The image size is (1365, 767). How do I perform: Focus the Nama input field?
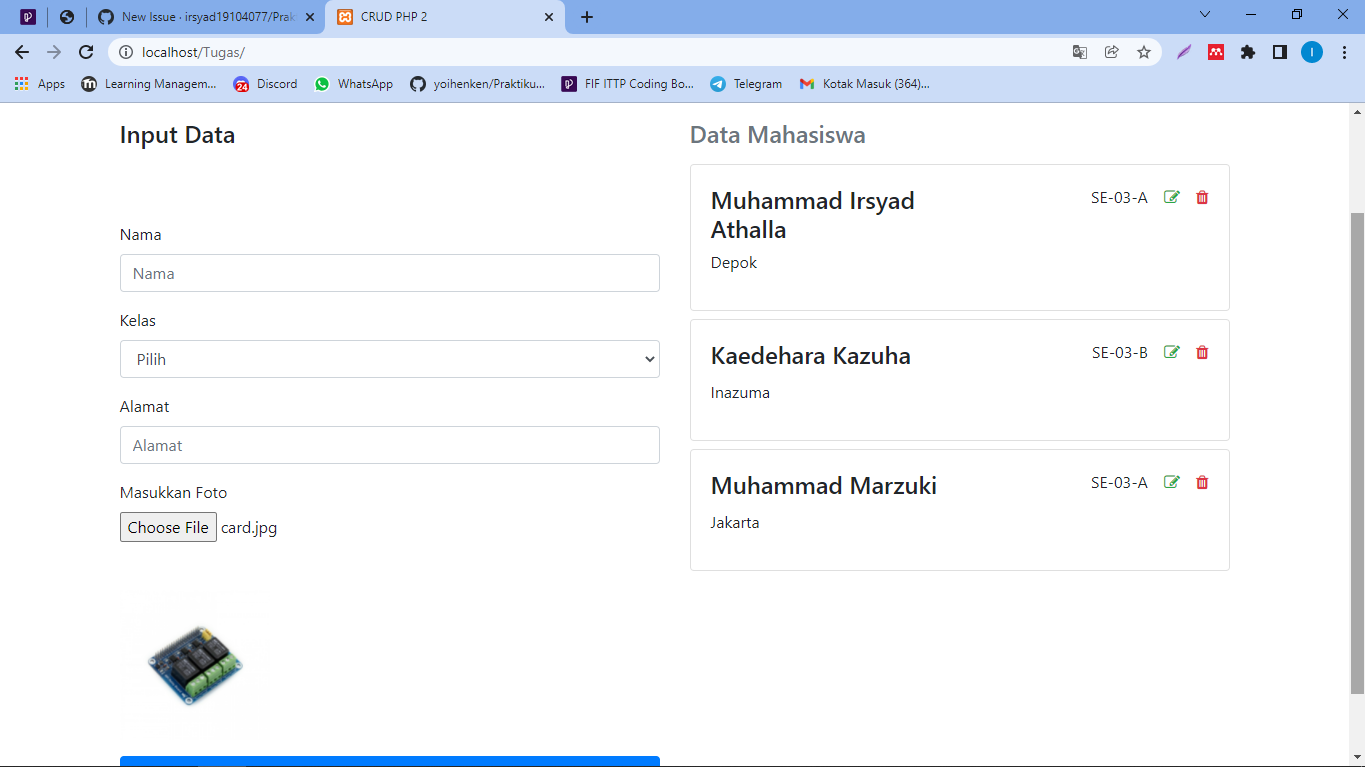pos(390,273)
